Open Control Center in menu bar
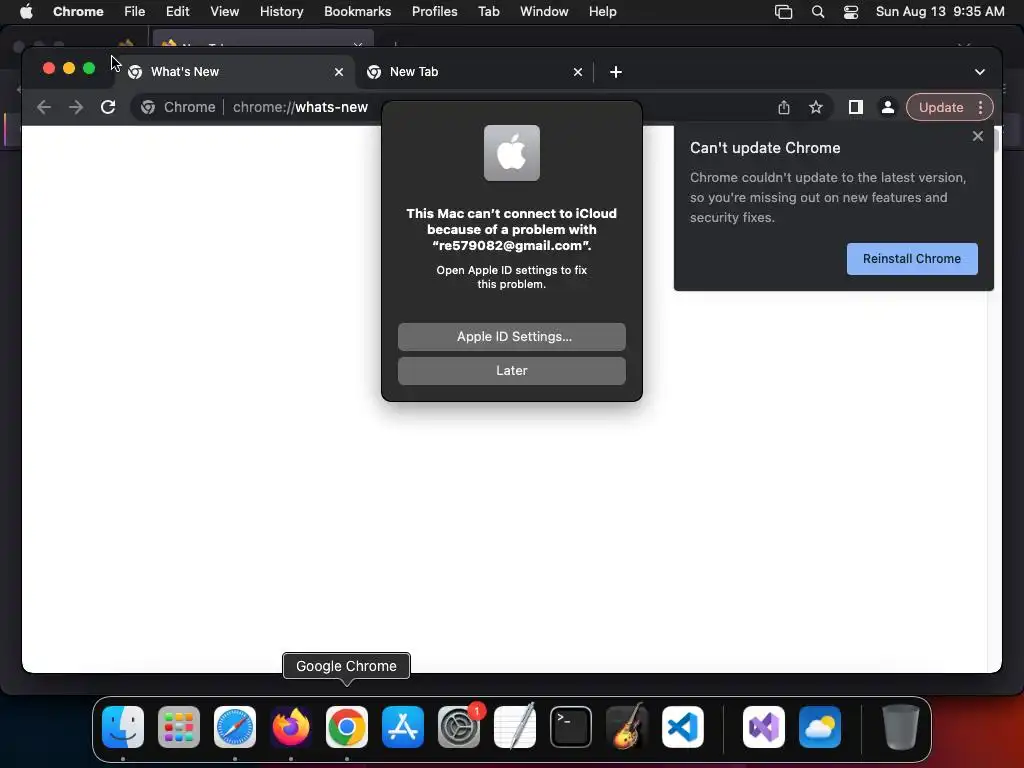 [x=851, y=12]
